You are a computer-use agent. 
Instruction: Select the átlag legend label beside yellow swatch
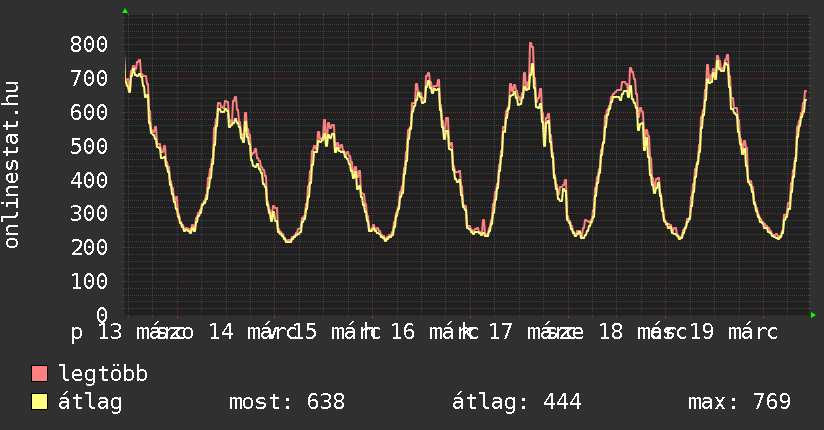pyautogui.click(x=90, y=402)
